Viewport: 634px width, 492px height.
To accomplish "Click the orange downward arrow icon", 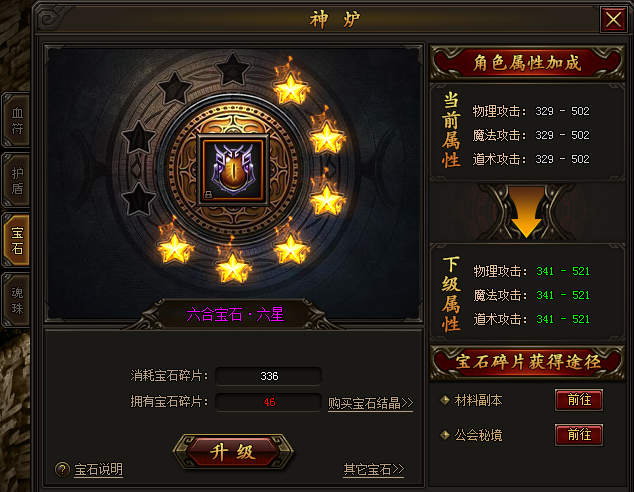I will (526, 211).
